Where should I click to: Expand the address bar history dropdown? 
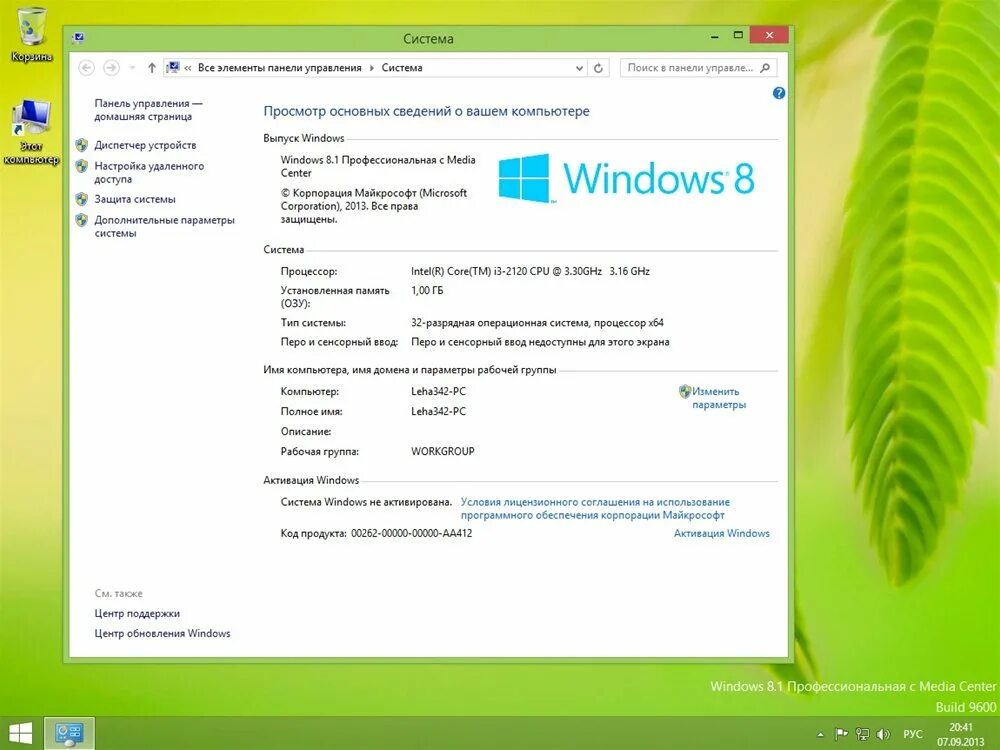click(579, 68)
